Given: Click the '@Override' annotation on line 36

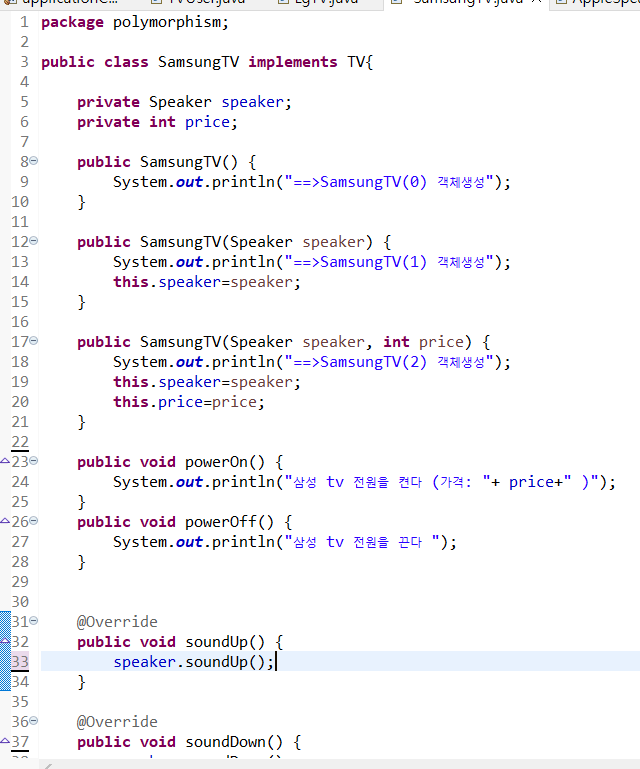Looking at the screenshot, I should [x=117, y=722].
